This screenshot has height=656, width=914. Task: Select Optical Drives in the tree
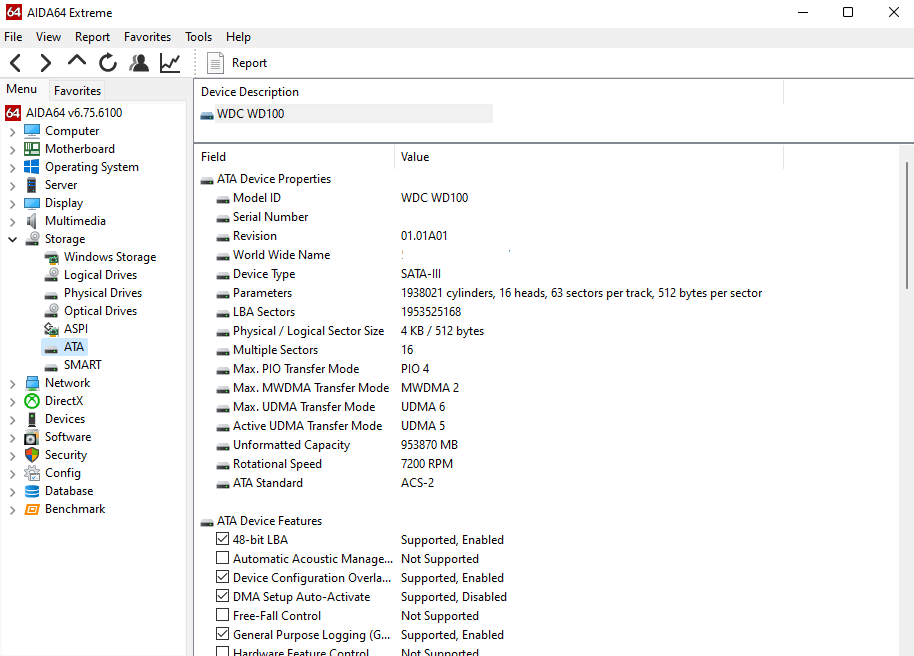tap(100, 311)
